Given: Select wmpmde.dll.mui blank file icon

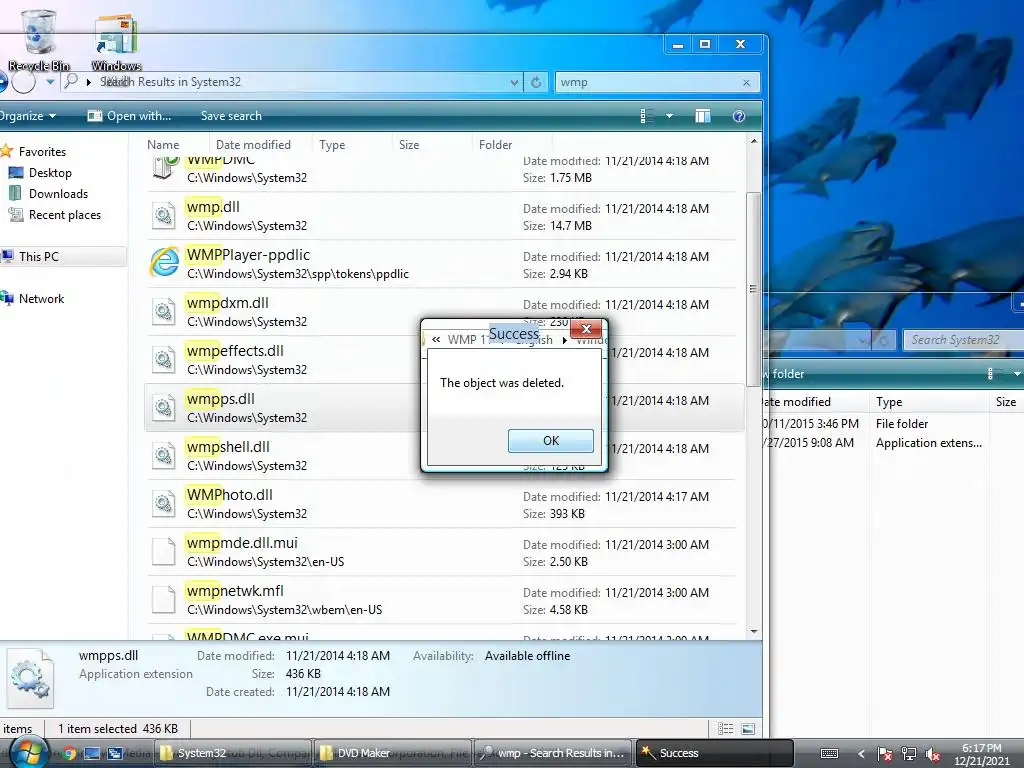Looking at the screenshot, I should tap(163, 551).
